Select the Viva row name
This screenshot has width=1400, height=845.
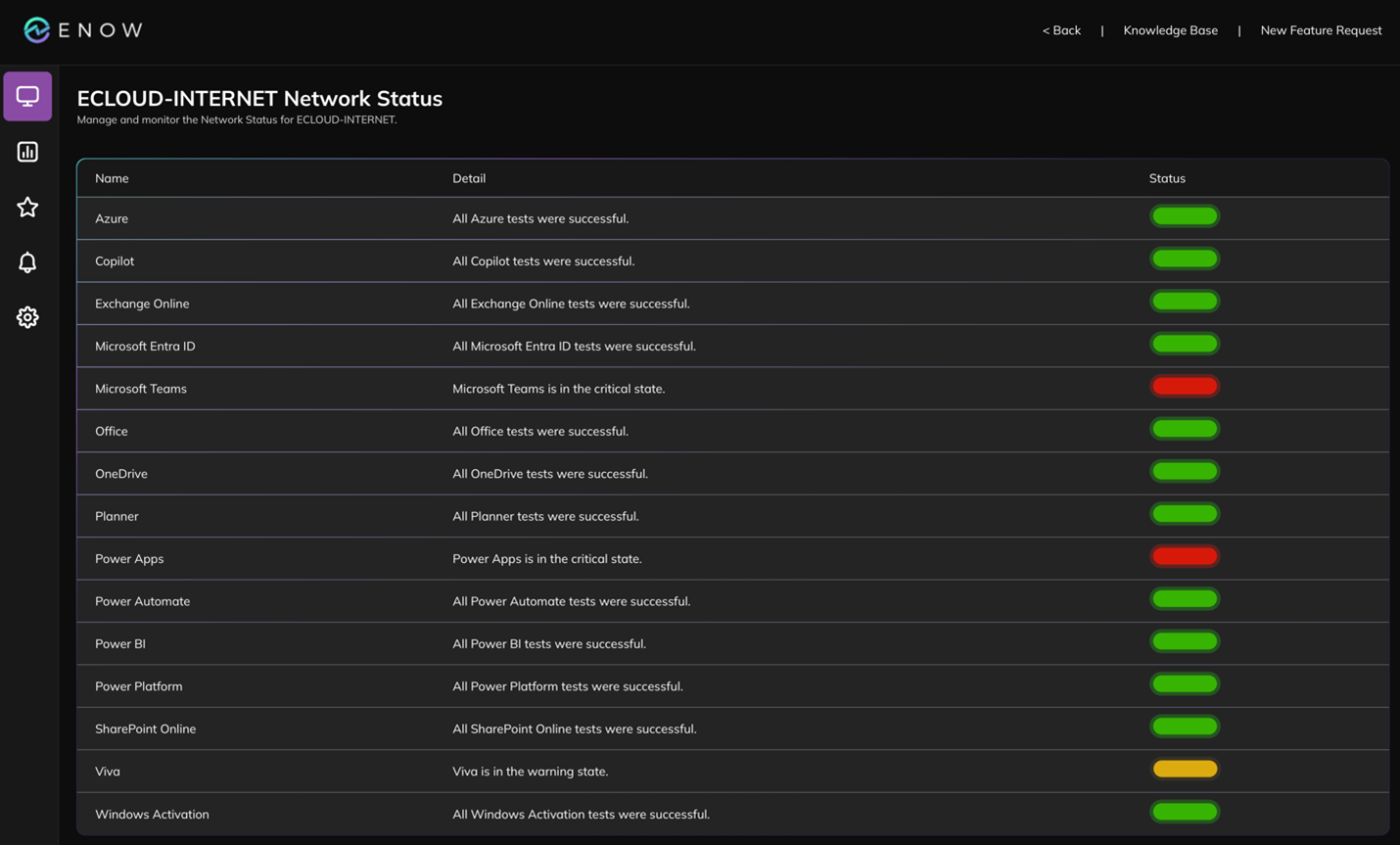tap(108, 772)
